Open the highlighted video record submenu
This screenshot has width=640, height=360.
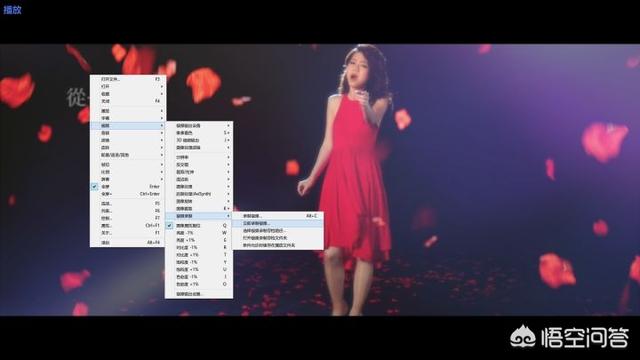[199, 216]
